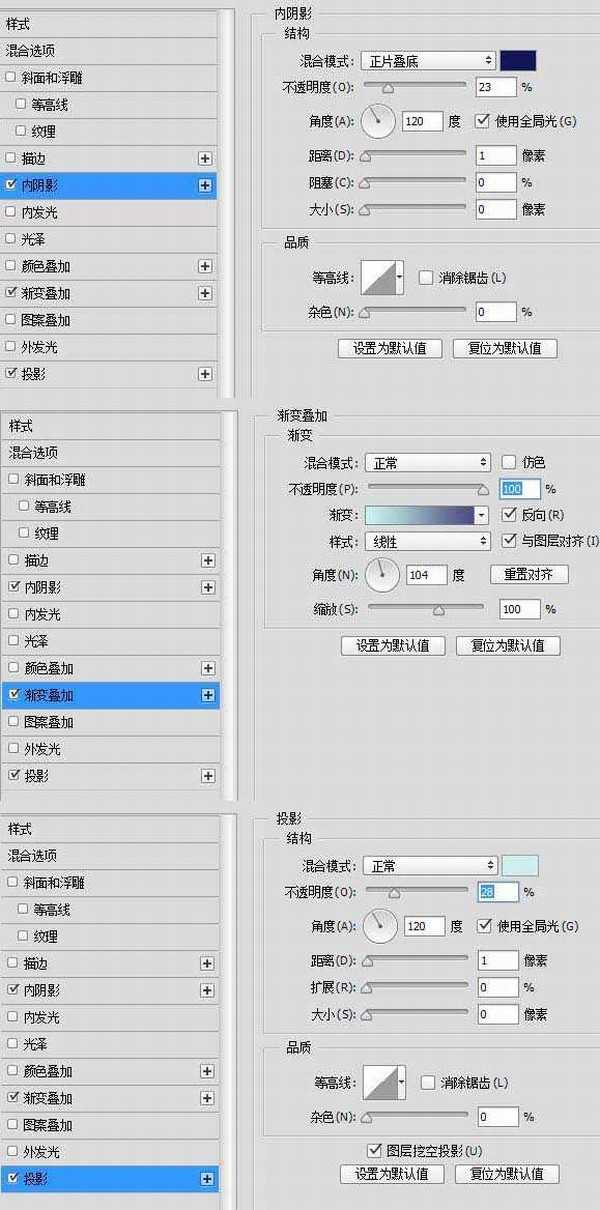Screen dimensions: 600x1210
Task: Toggle 图层挖空投影 checkbox
Action: (375, 1151)
